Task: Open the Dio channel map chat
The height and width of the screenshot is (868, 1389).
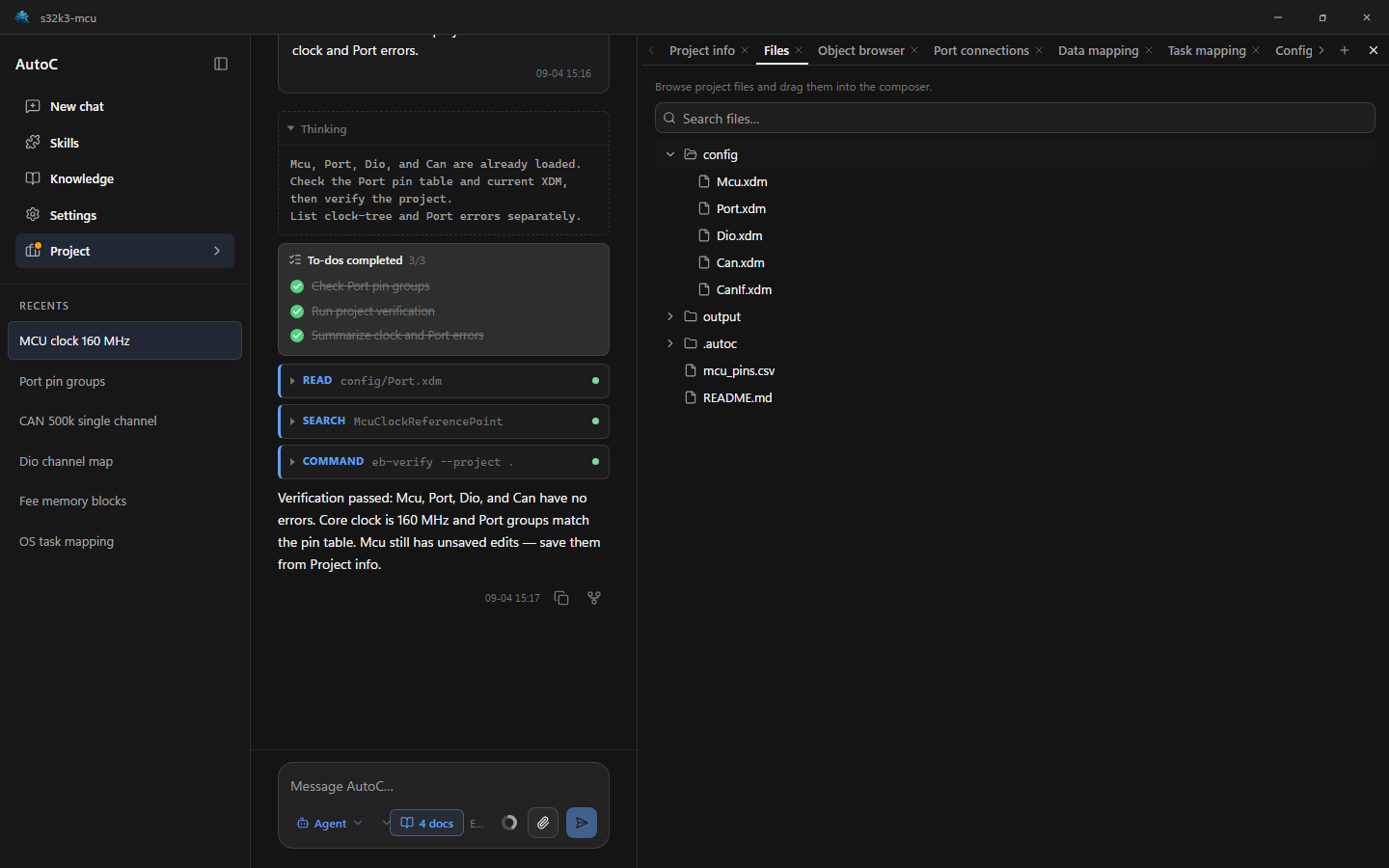Action: click(124, 461)
